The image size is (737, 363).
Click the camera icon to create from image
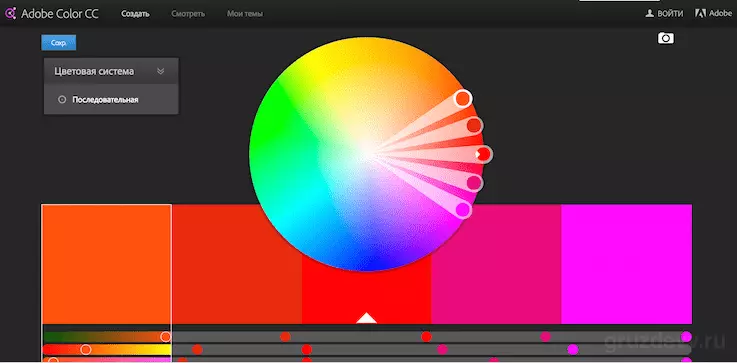[x=666, y=39]
